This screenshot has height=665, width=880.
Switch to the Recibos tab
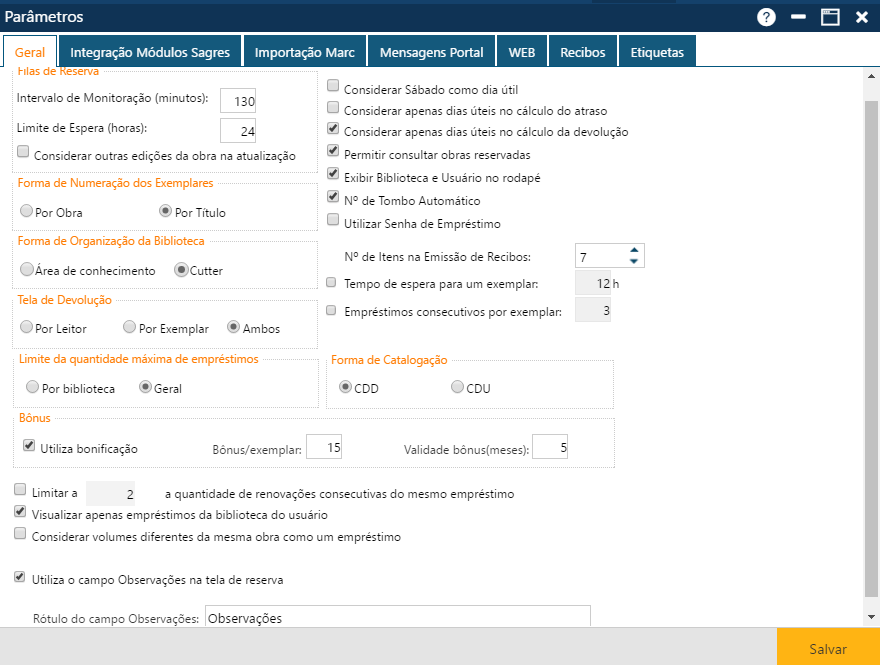583,50
